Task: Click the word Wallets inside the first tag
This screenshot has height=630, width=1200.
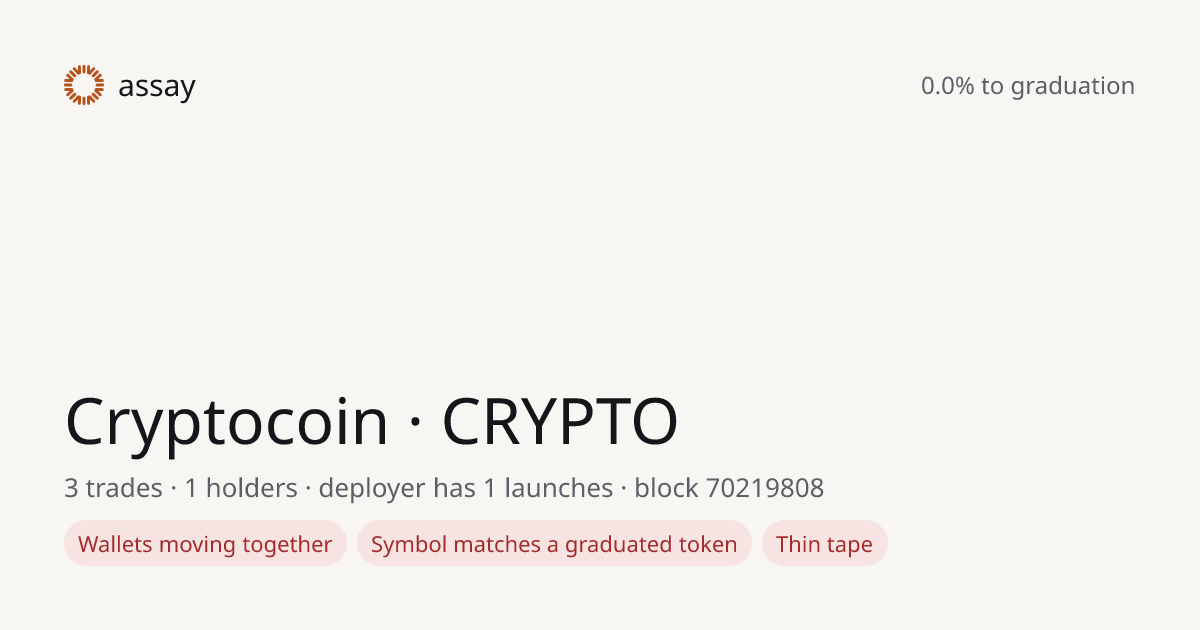Action: click(x=115, y=544)
